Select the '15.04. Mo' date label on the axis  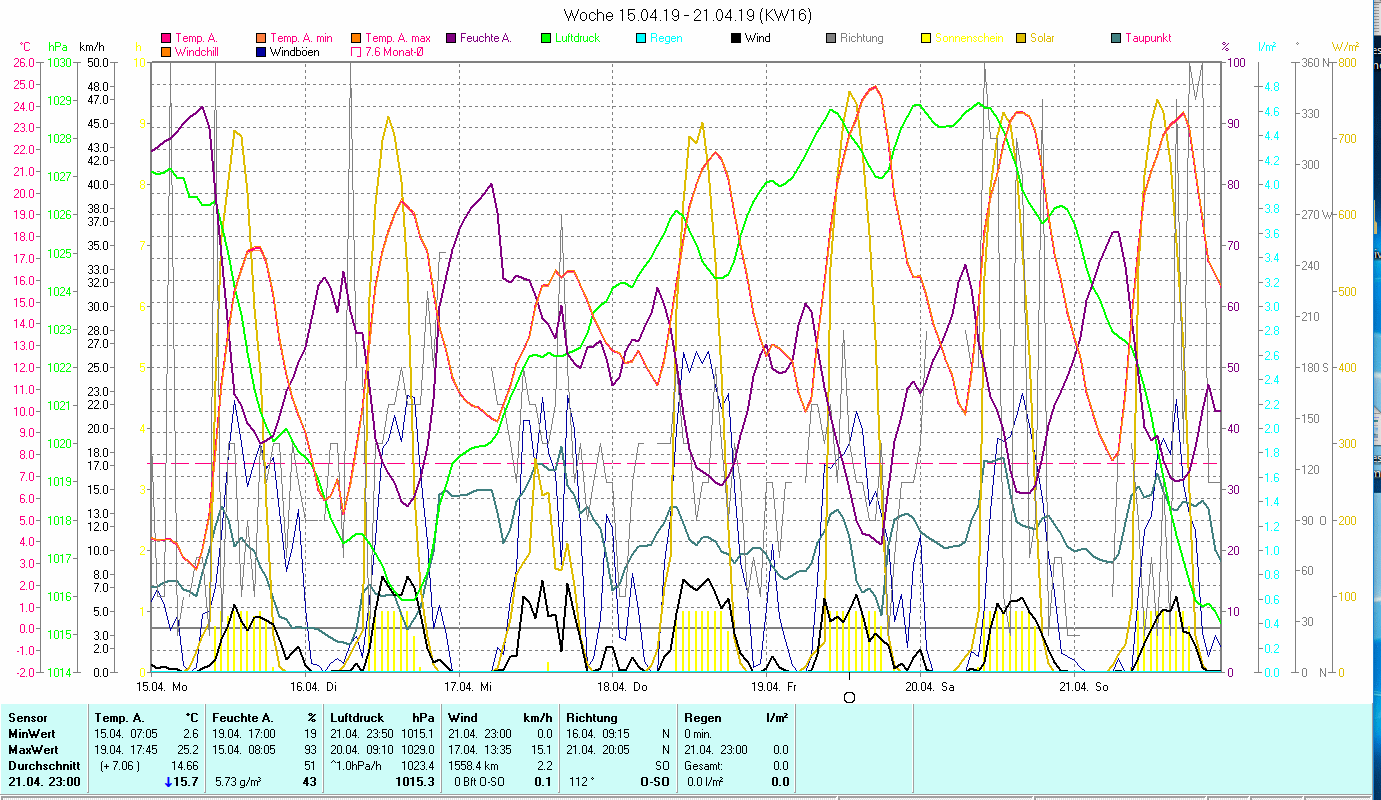click(x=162, y=686)
